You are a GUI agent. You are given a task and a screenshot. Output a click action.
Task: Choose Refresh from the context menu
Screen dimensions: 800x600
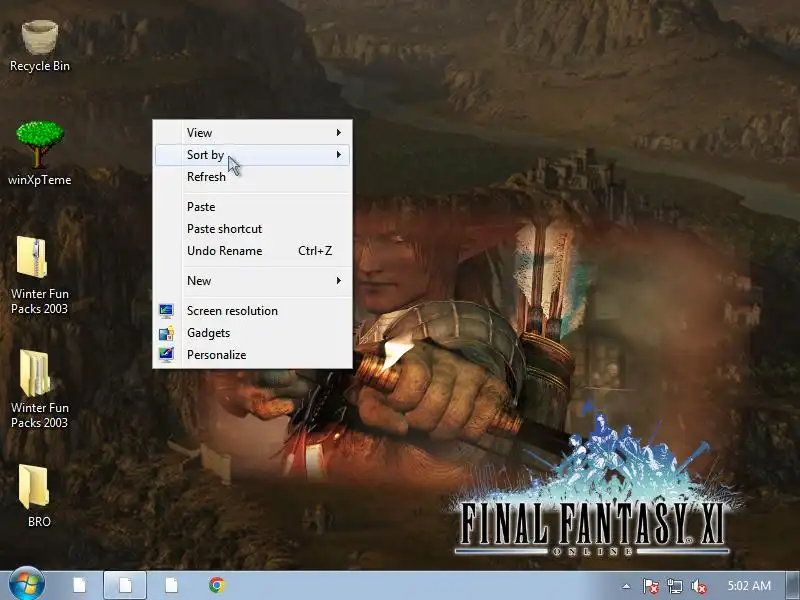coord(253,177)
